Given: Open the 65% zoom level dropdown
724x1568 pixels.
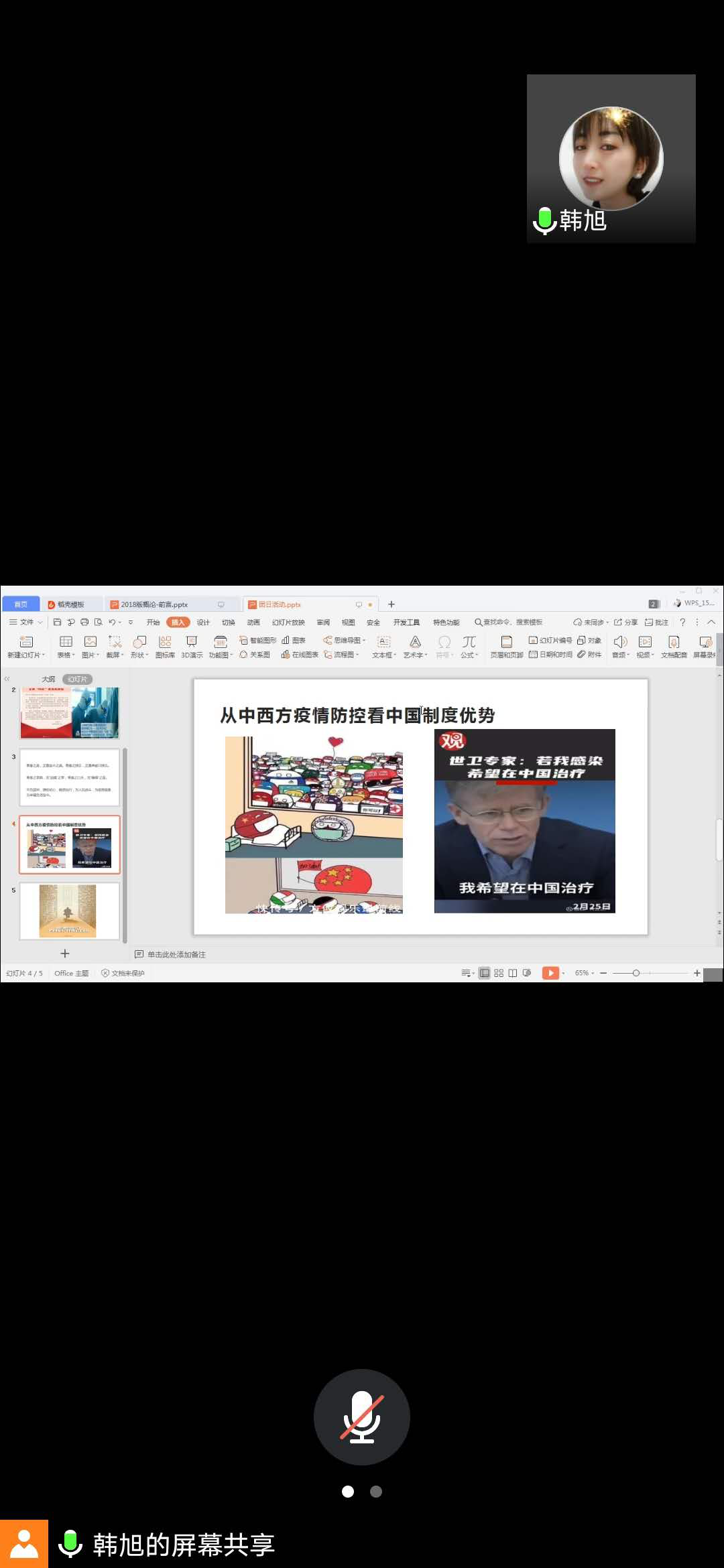Looking at the screenshot, I should click(585, 973).
